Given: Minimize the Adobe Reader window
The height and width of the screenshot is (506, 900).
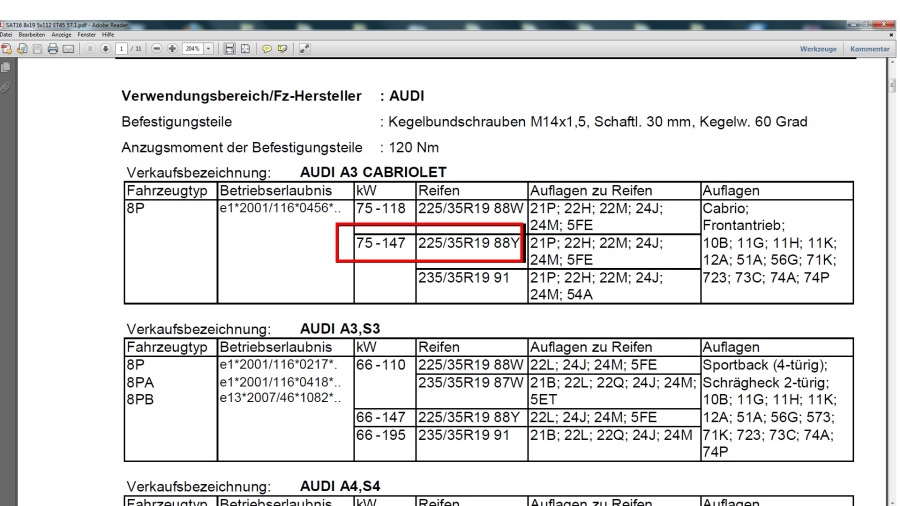Looking at the screenshot, I should [855, 24].
